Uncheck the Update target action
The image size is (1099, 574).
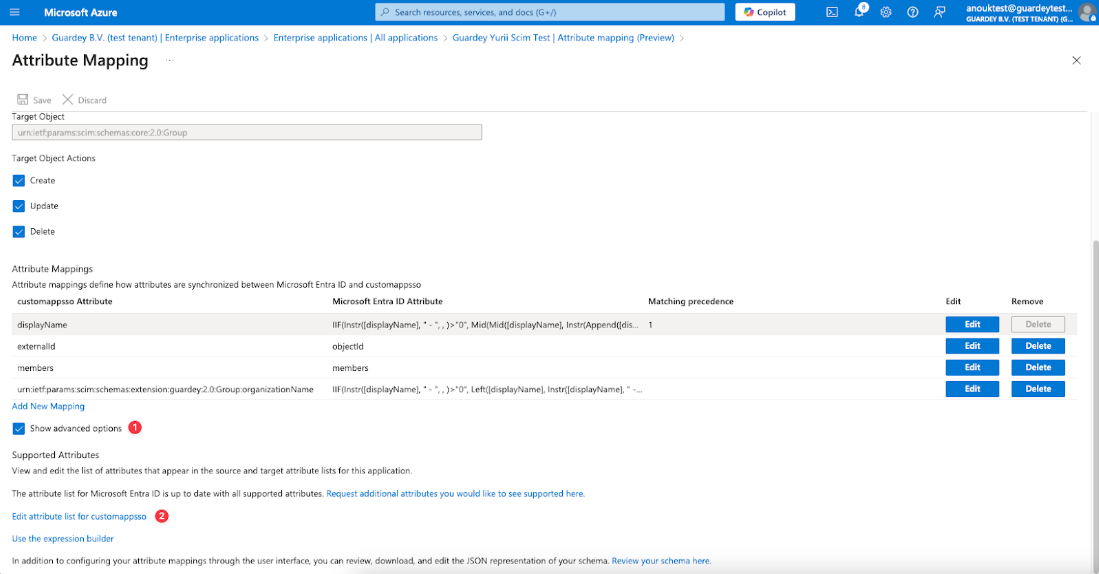click(x=19, y=206)
